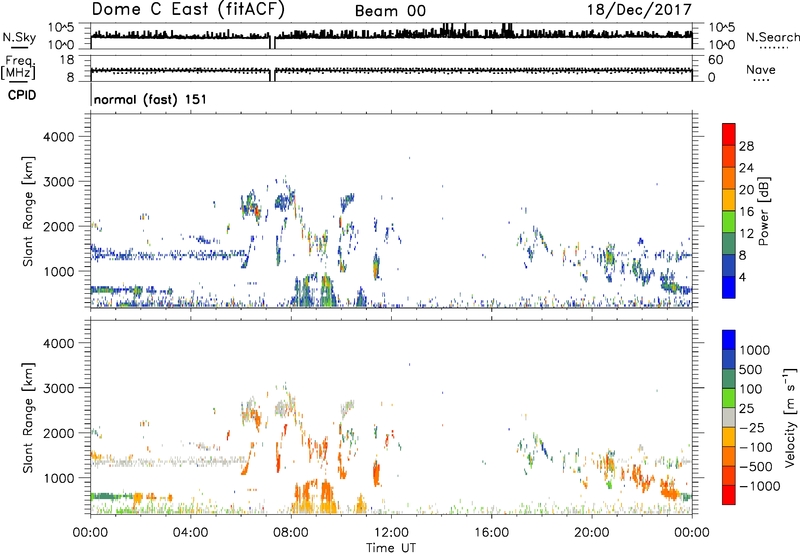This screenshot has width=800, height=554.
Task: Pick the red bottom Velocity colorbar segment
Action: click(x=729, y=495)
